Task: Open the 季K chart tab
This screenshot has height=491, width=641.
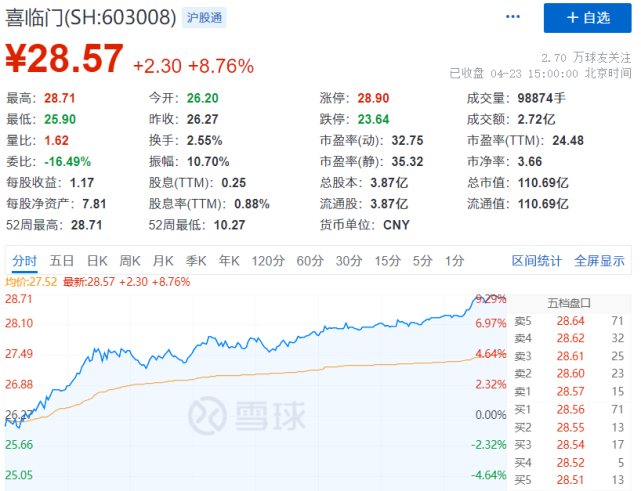Action: [x=196, y=260]
